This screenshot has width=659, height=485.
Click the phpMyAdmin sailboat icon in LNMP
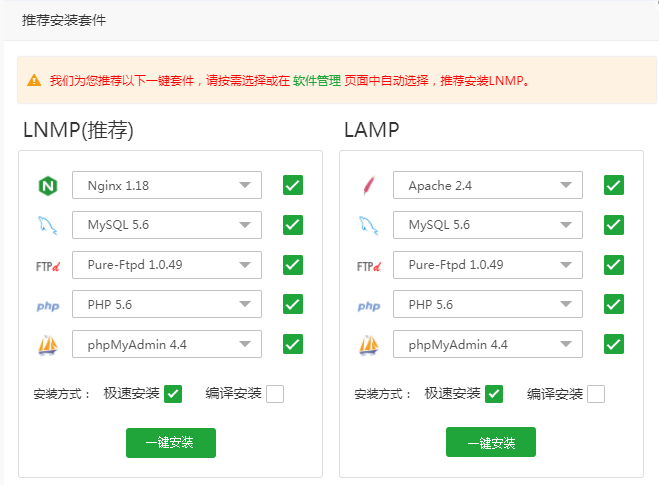click(47, 345)
